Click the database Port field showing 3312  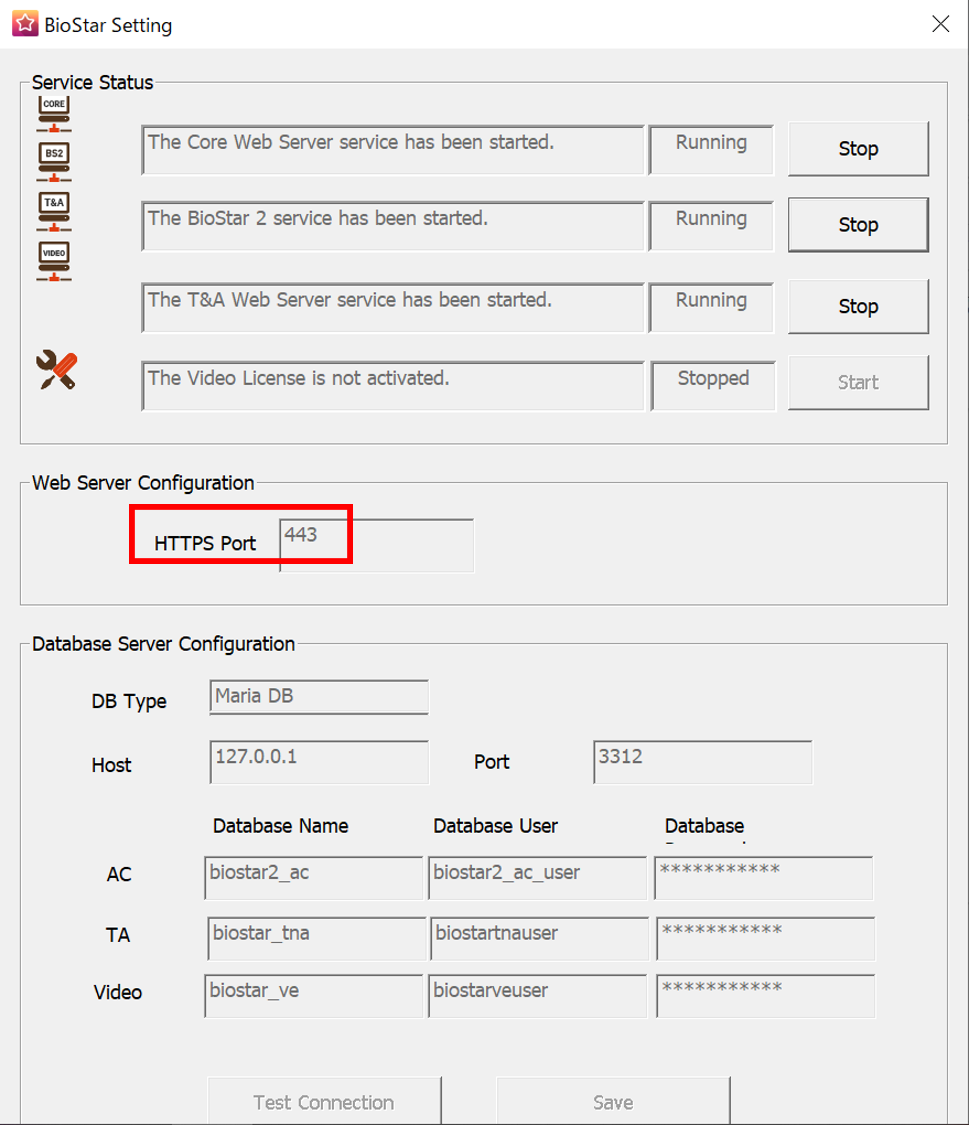[702, 762]
